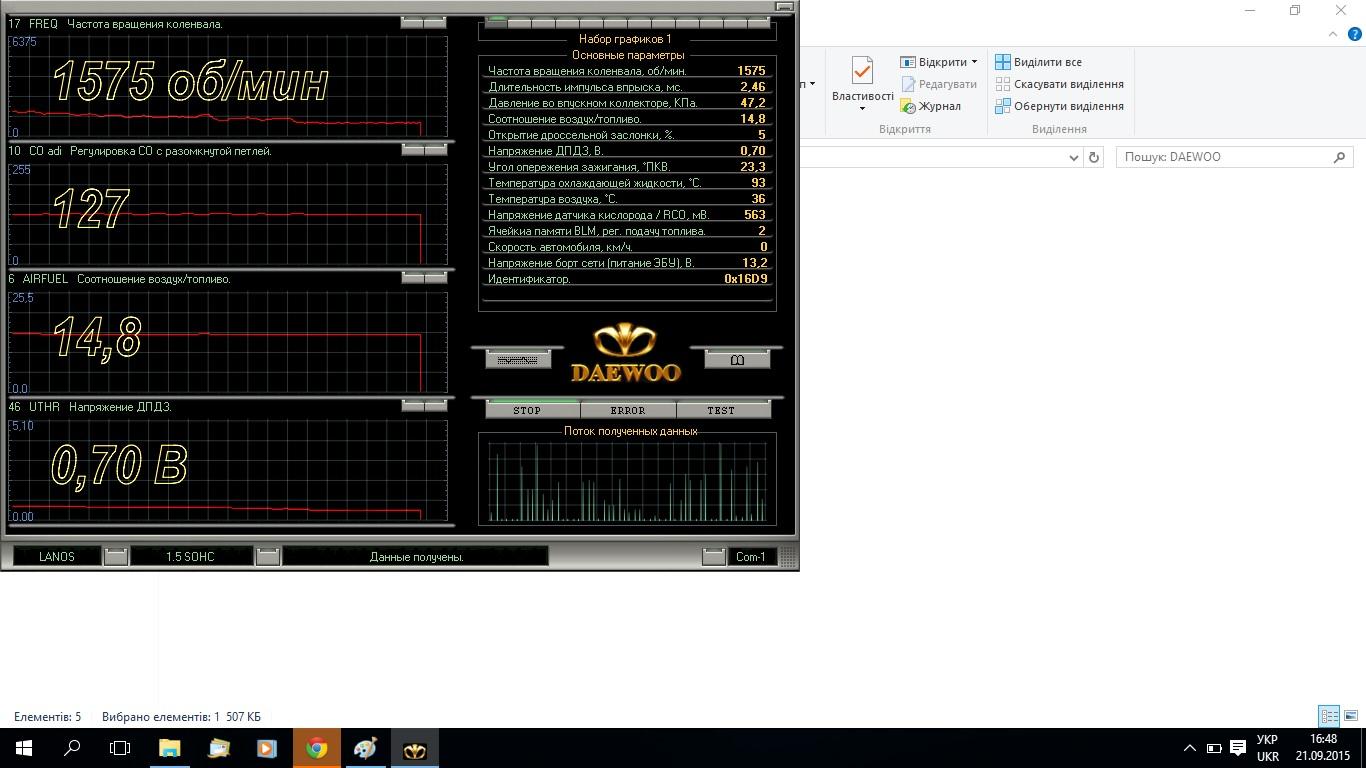
Task: Open Chrome from the taskbar
Action: tap(317, 748)
